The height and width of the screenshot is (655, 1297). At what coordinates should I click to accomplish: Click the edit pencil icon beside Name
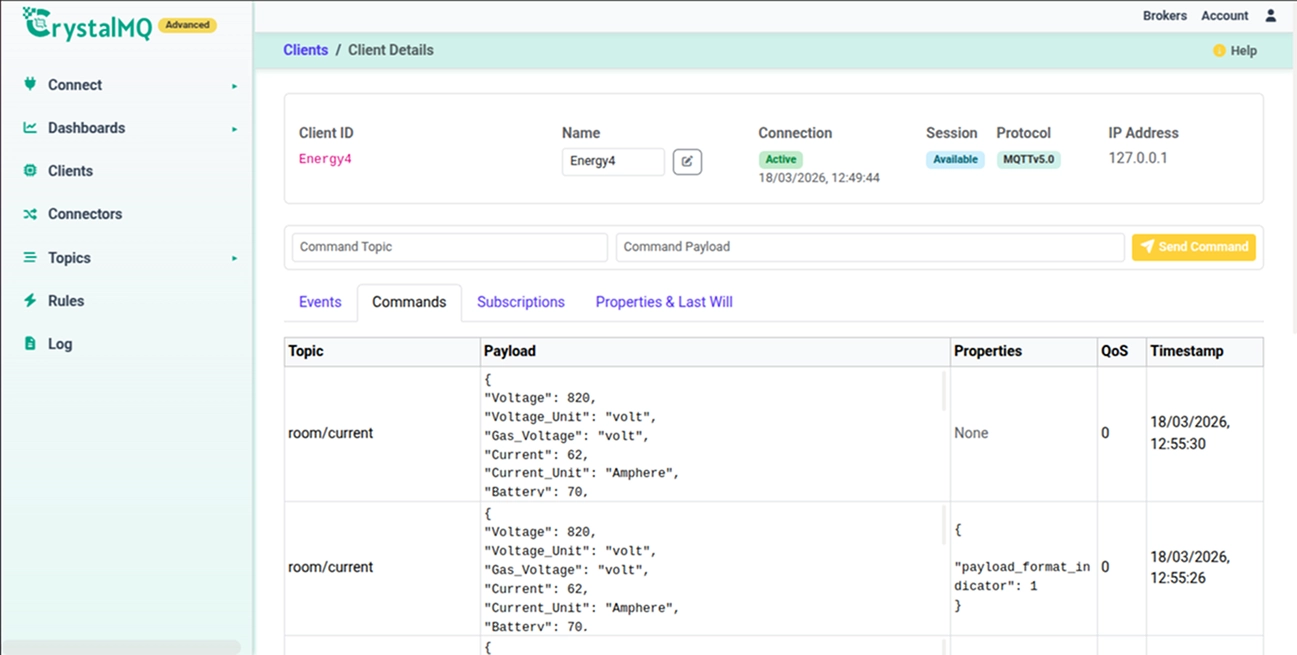[x=687, y=161]
